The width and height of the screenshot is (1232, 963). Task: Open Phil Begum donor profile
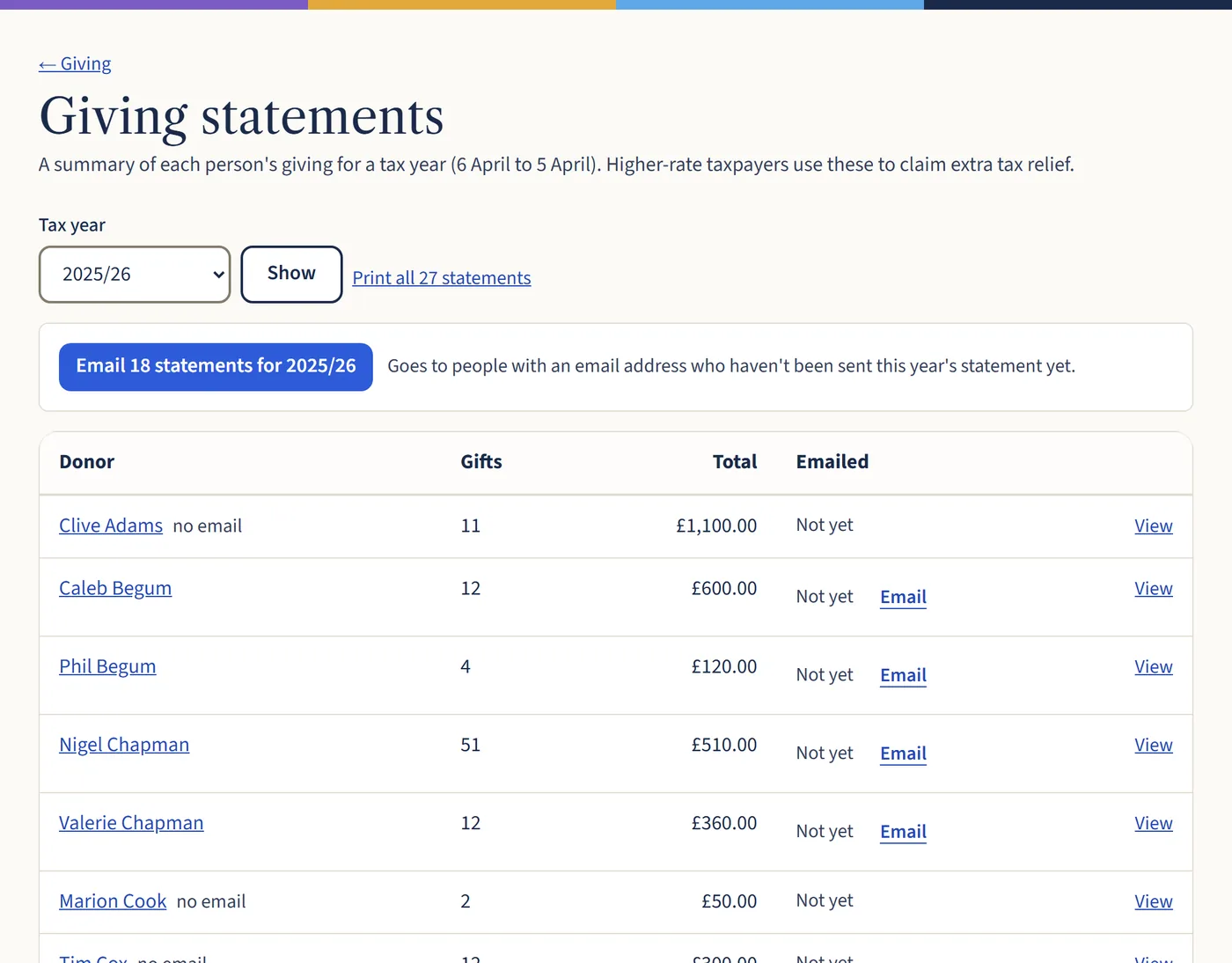[x=107, y=666]
